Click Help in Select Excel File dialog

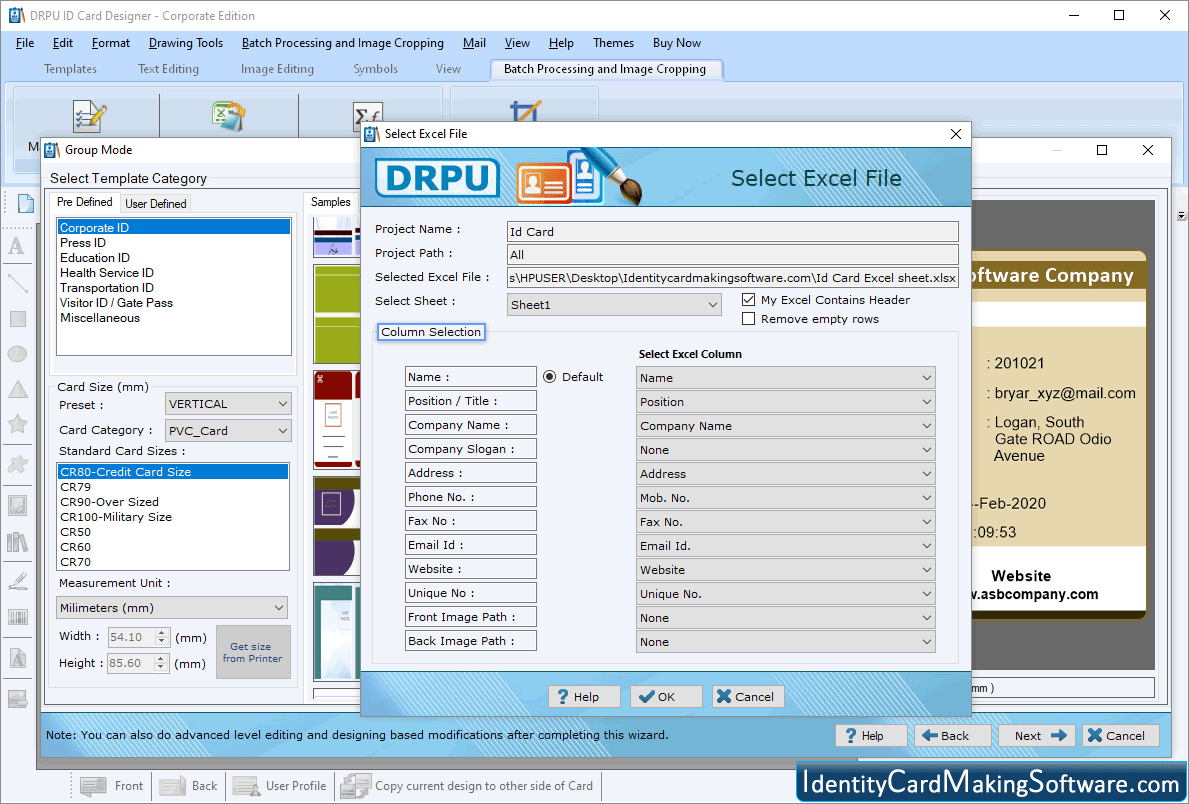[x=584, y=696]
